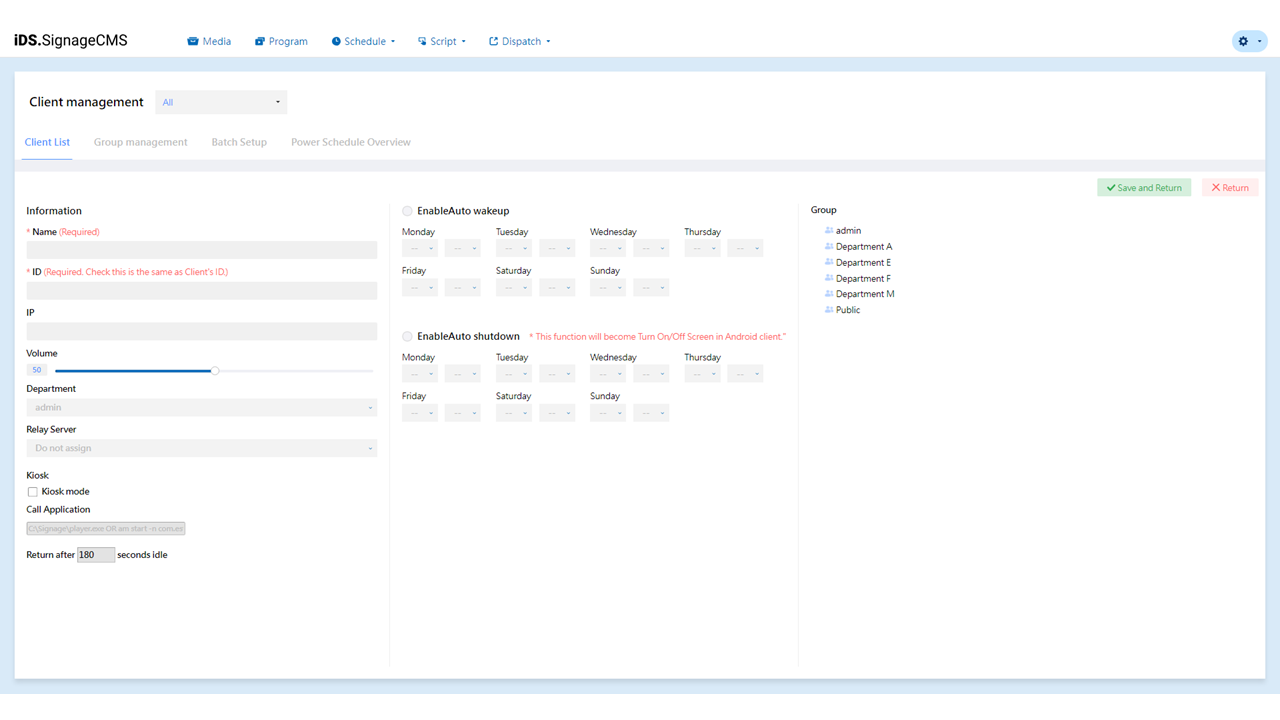Click the settings gear icon
This screenshot has width=1280, height=720.
click(x=1243, y=41)
